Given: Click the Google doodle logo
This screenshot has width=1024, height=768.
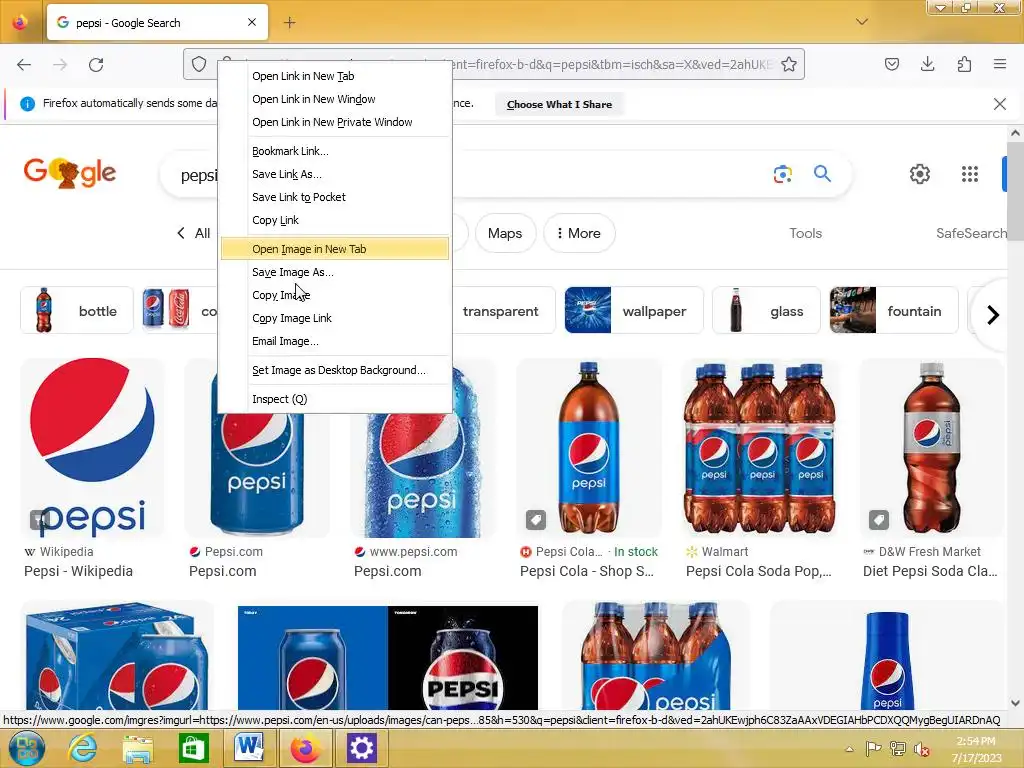Looking at the screenshot, I should tap(70, 172).
